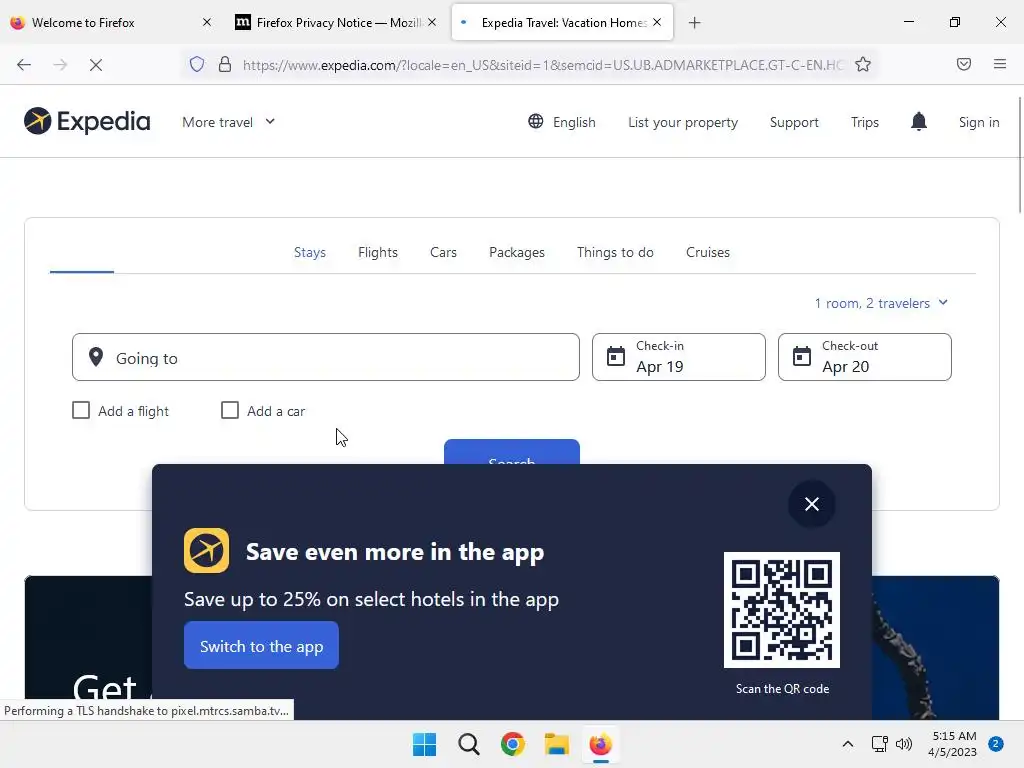This screenshot has width=1024, height=768.
Task: Open Firefox tracking protection shield
Action: 197,64
